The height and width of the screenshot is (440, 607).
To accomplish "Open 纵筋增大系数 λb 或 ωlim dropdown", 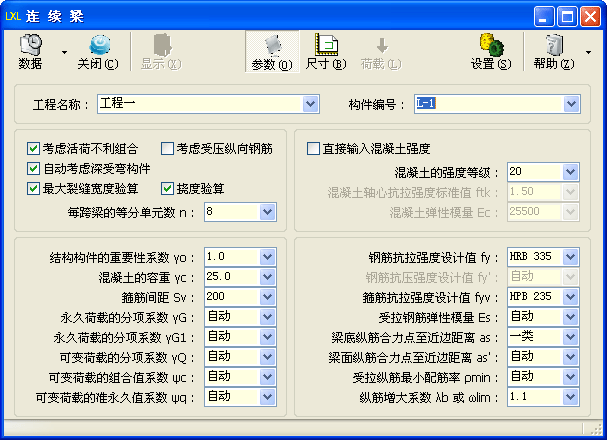I will click(570, 397).
